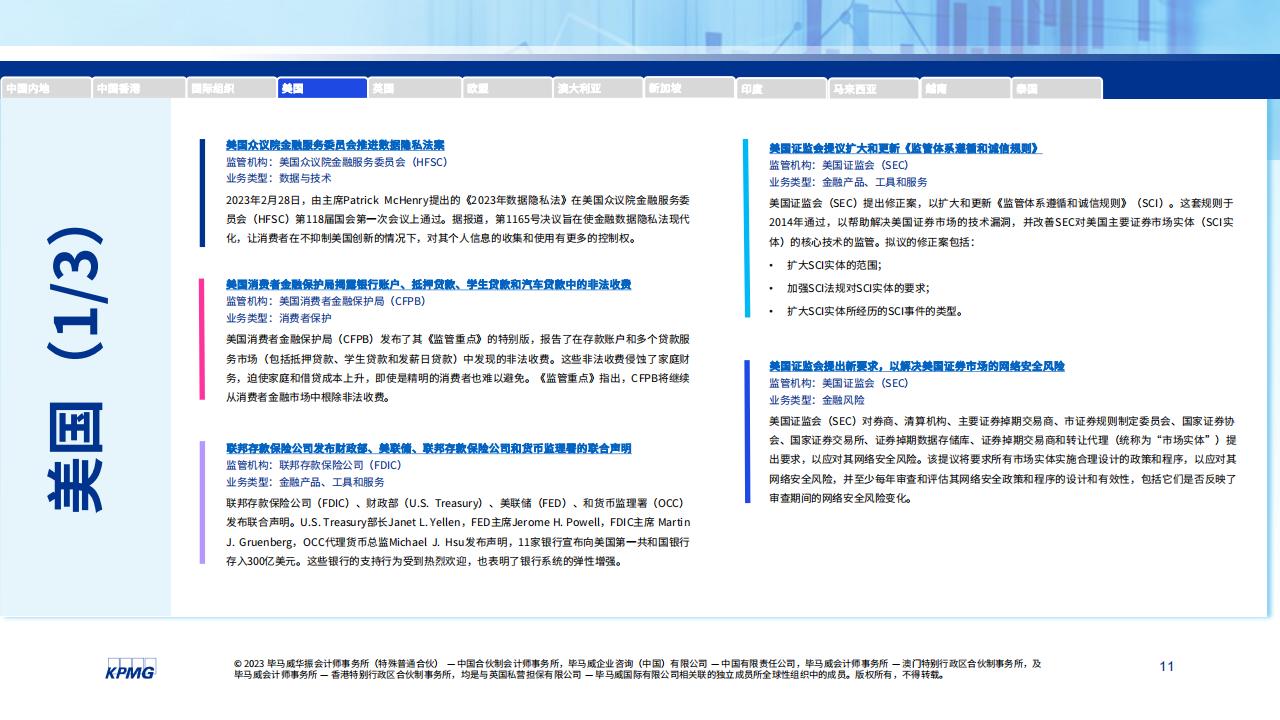Click paragraph beginning 2023年2月28日
This screenshot has width=1280, height=720.
tap(458, 219)
